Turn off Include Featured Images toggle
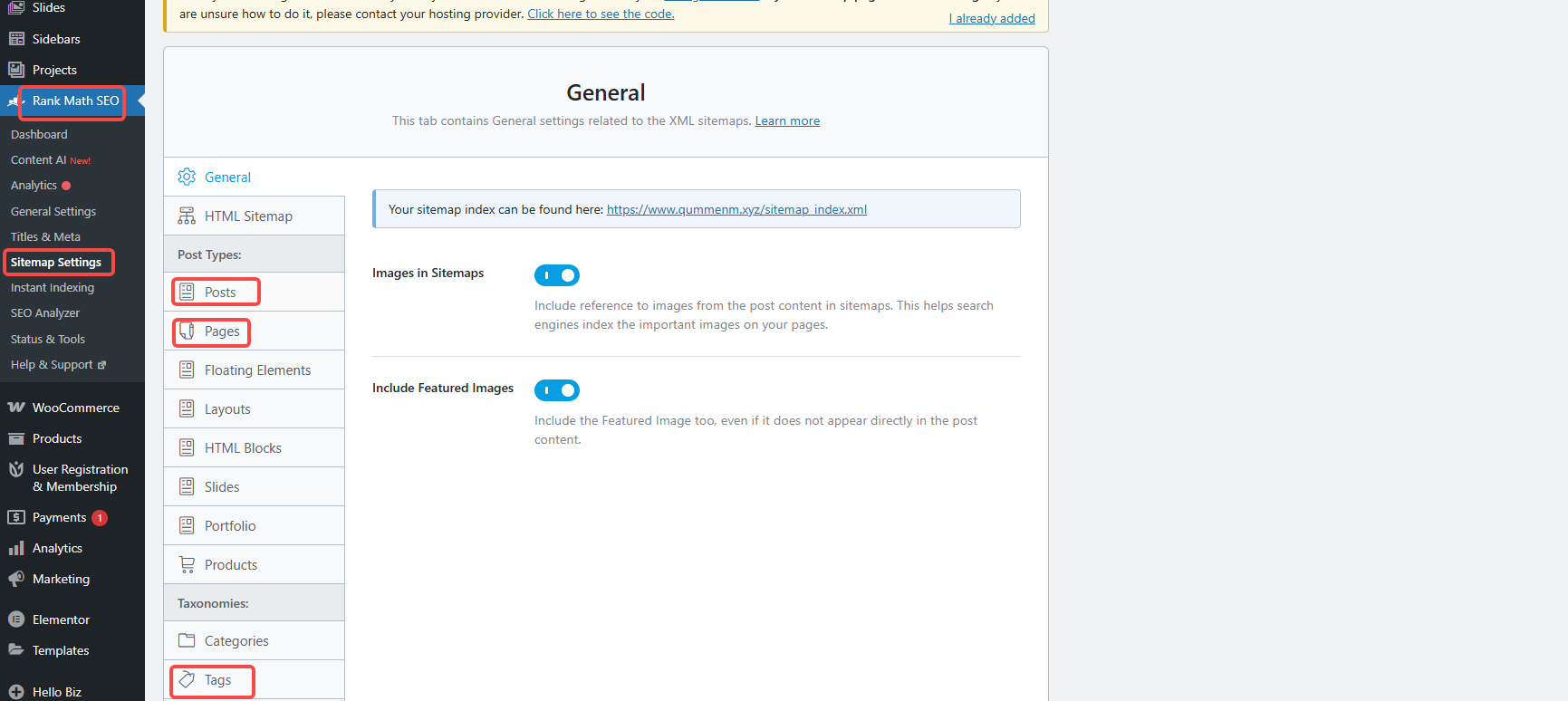 tap(556, 390)
